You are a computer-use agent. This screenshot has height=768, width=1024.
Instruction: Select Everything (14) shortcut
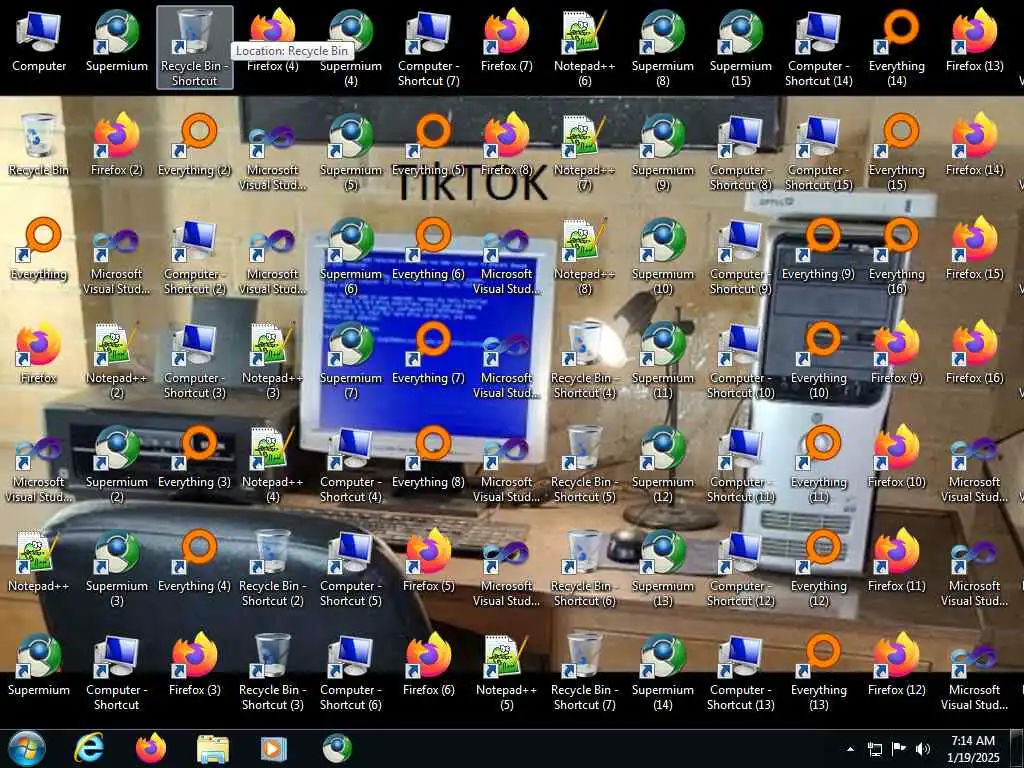coord(897,47)
